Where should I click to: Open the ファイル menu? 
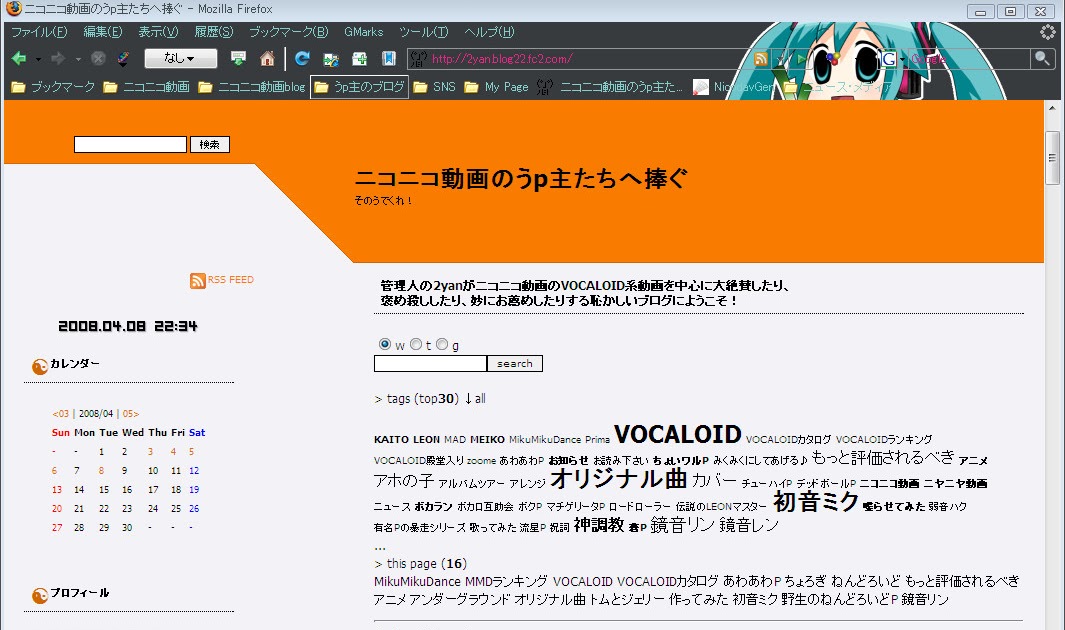pyautogui.click(x=39, y=32)
